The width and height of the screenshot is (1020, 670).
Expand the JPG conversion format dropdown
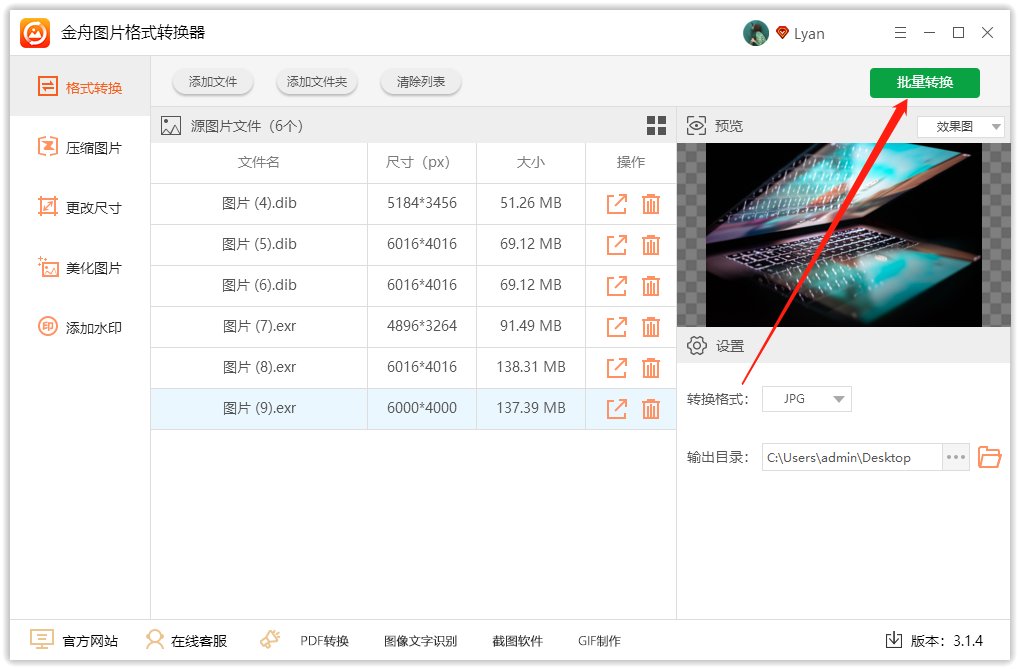coord(806,398)
